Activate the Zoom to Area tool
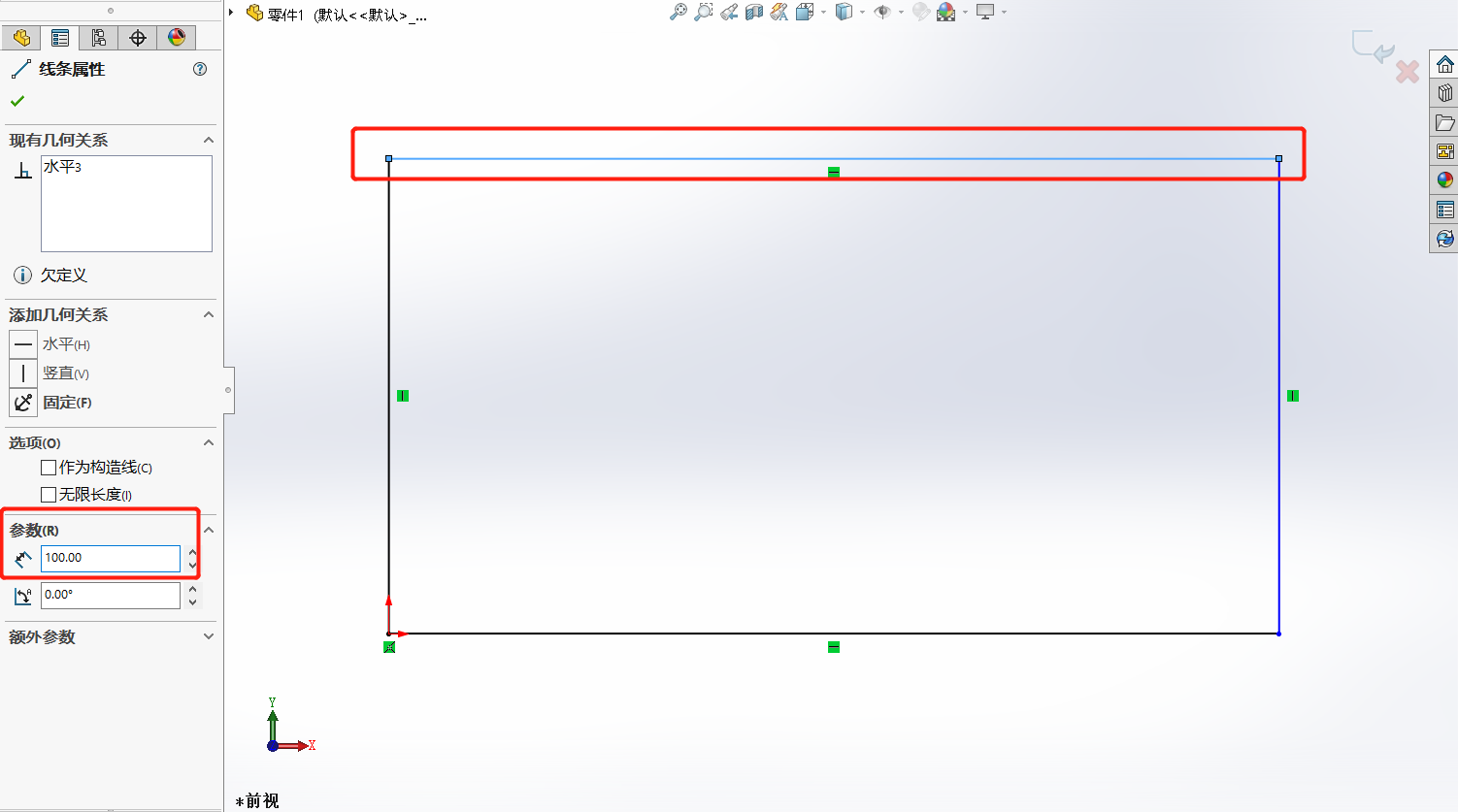 tap(704, 13)
